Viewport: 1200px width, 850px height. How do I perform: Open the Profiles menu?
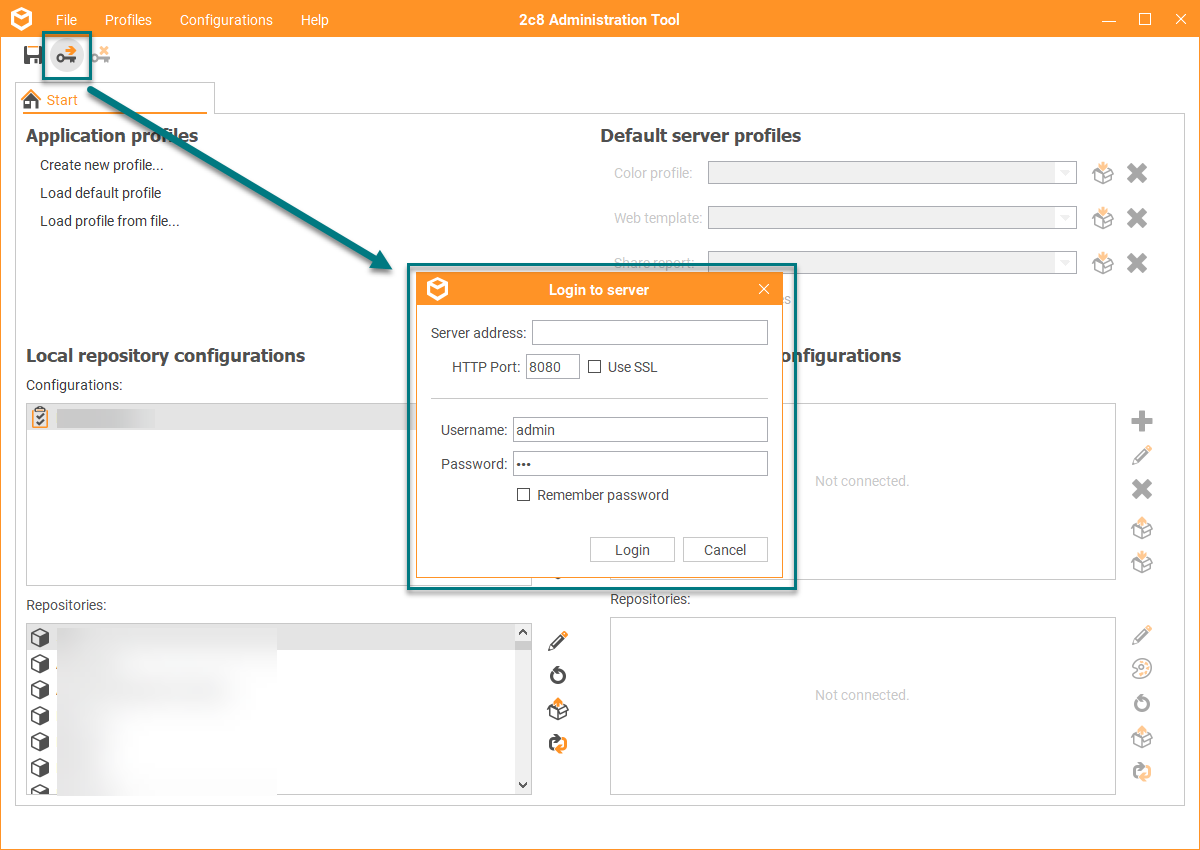point(128,20)
